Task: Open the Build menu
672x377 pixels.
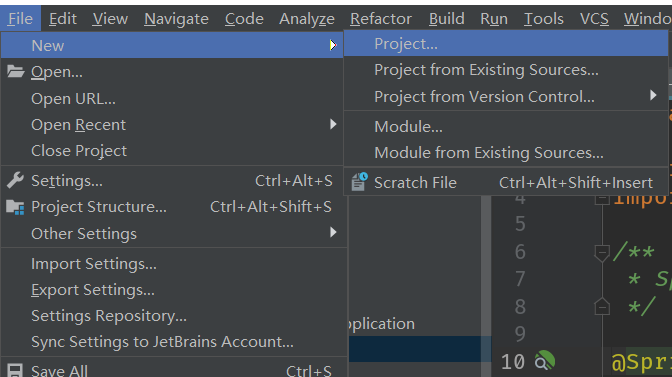Action: (447, 19)
